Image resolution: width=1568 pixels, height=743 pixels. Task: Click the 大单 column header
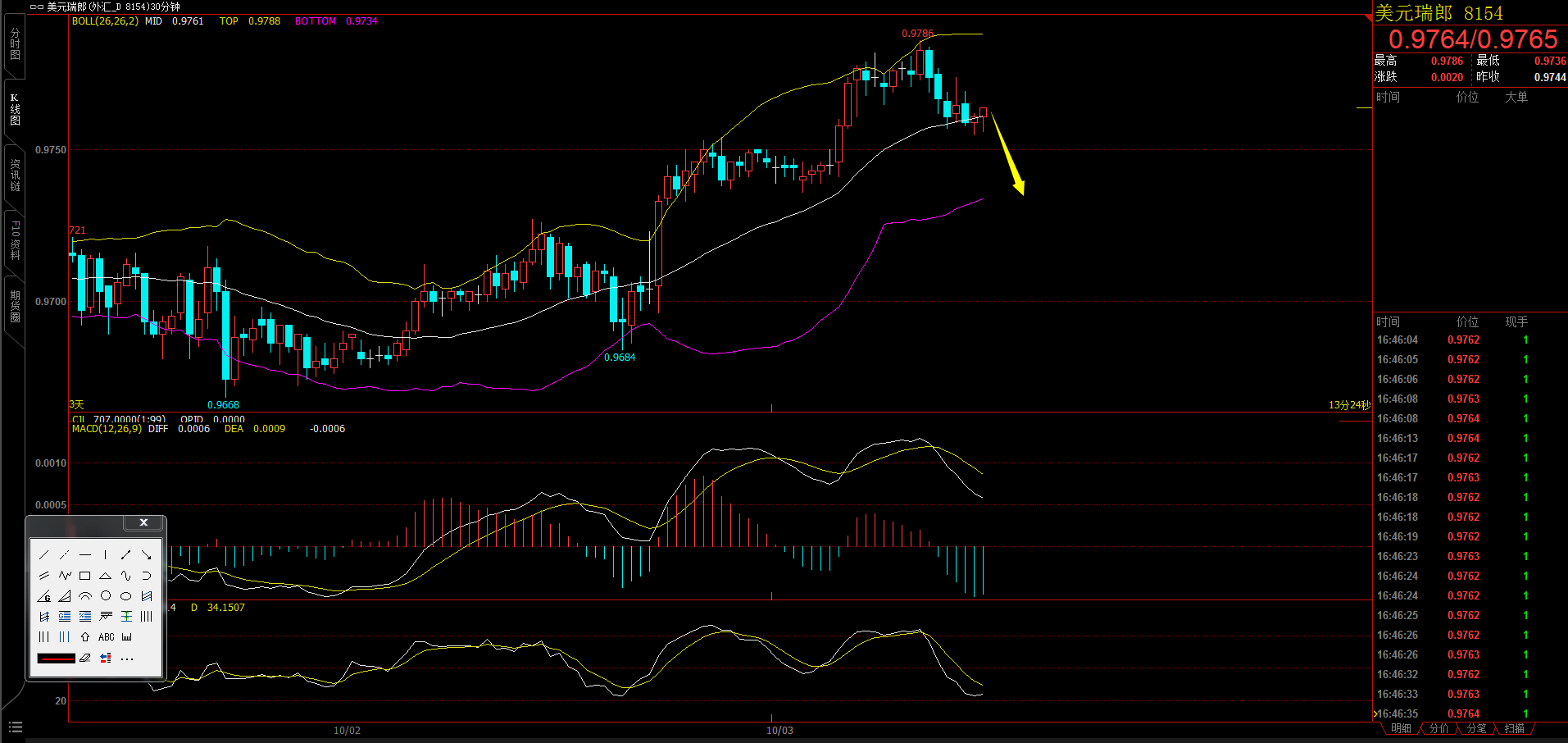[1516, 97]
